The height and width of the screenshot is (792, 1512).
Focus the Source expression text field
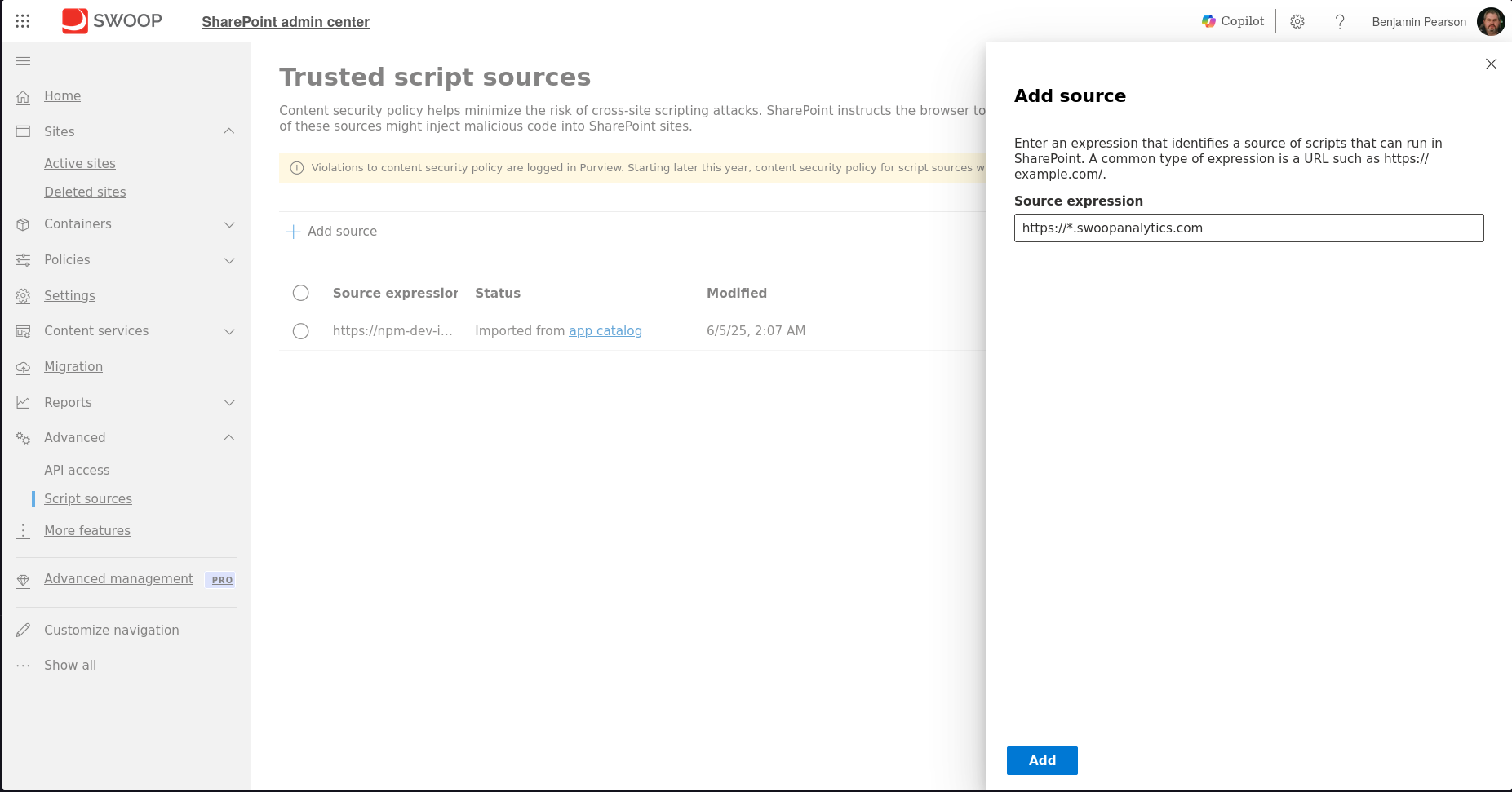pos(1248,228)
